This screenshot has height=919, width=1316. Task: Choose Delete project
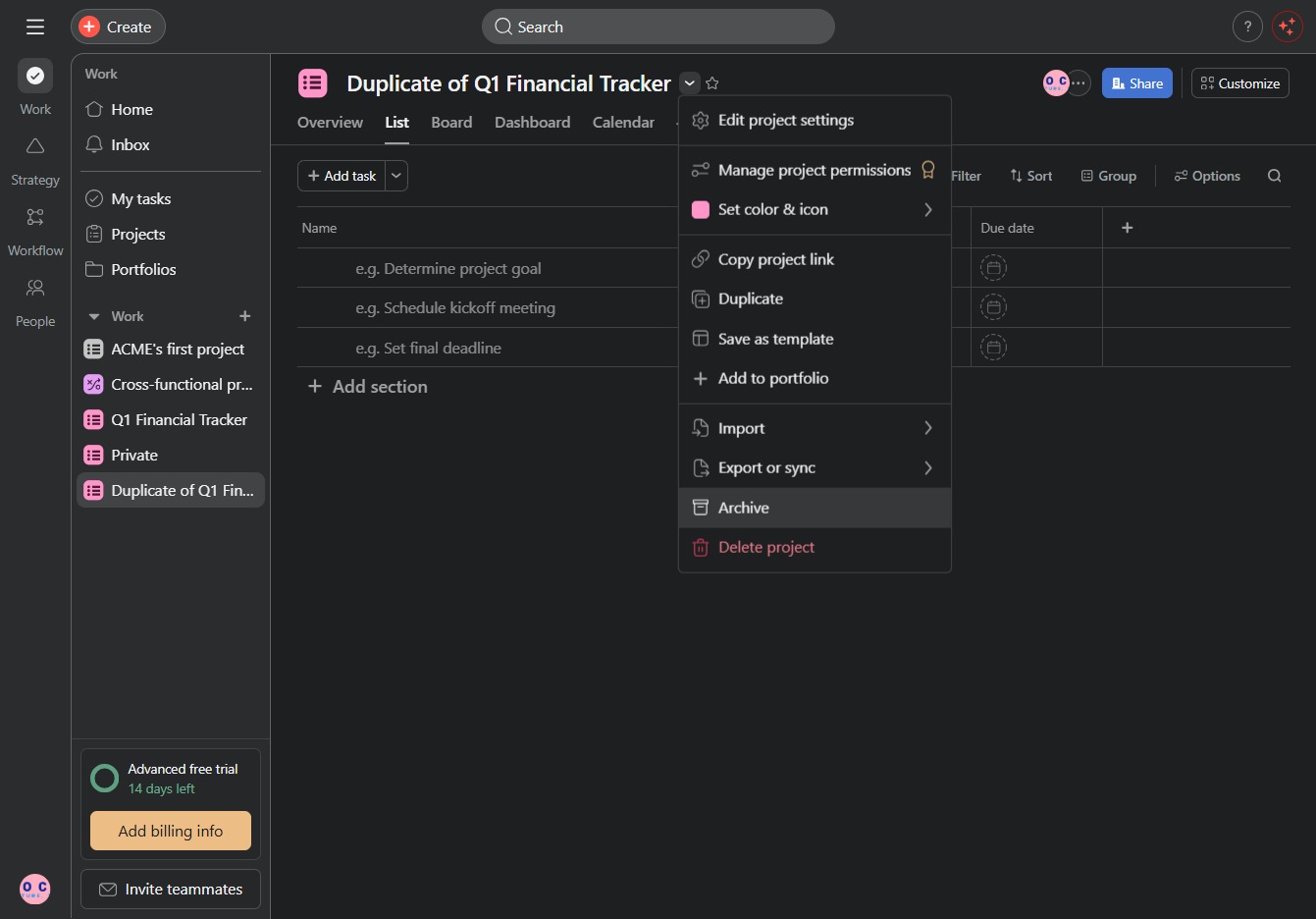click(815, 547)
